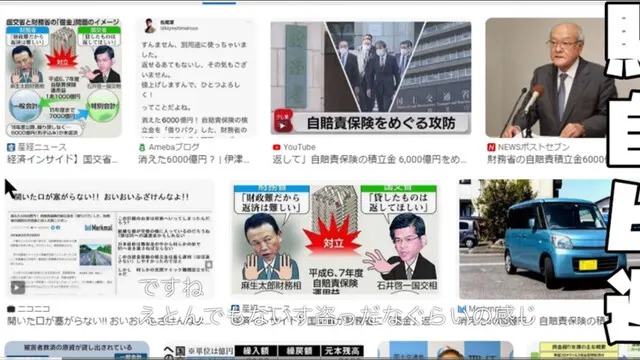
Task: Open the Ameba blog text screenshot thumbnail
Action: (x=196, y=78)
